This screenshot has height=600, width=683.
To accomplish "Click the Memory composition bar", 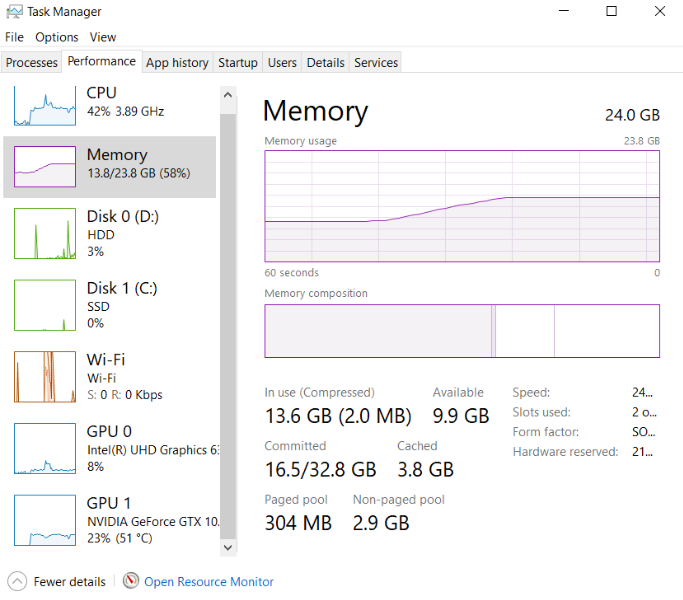I will click(461, 331).
